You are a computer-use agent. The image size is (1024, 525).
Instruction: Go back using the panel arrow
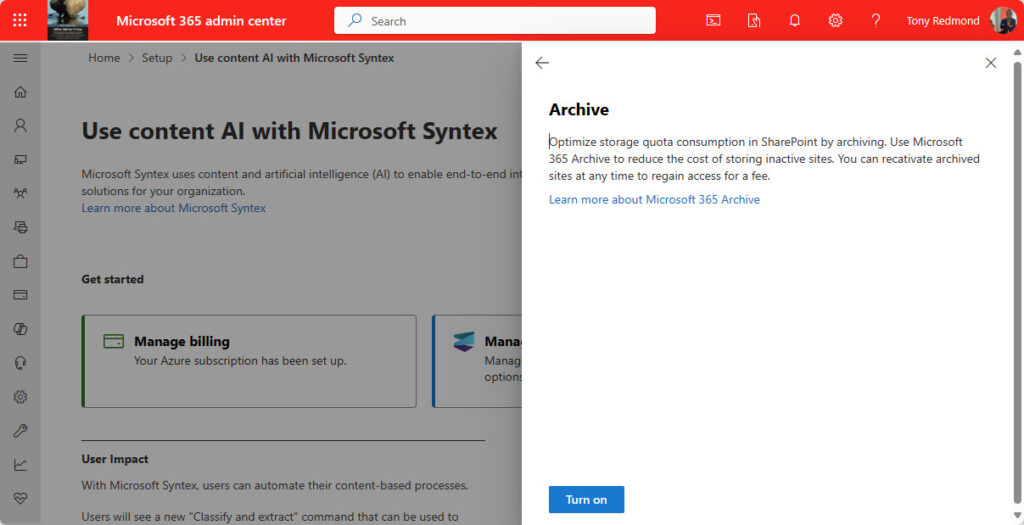pyautogui.click(x=542, y=63)
